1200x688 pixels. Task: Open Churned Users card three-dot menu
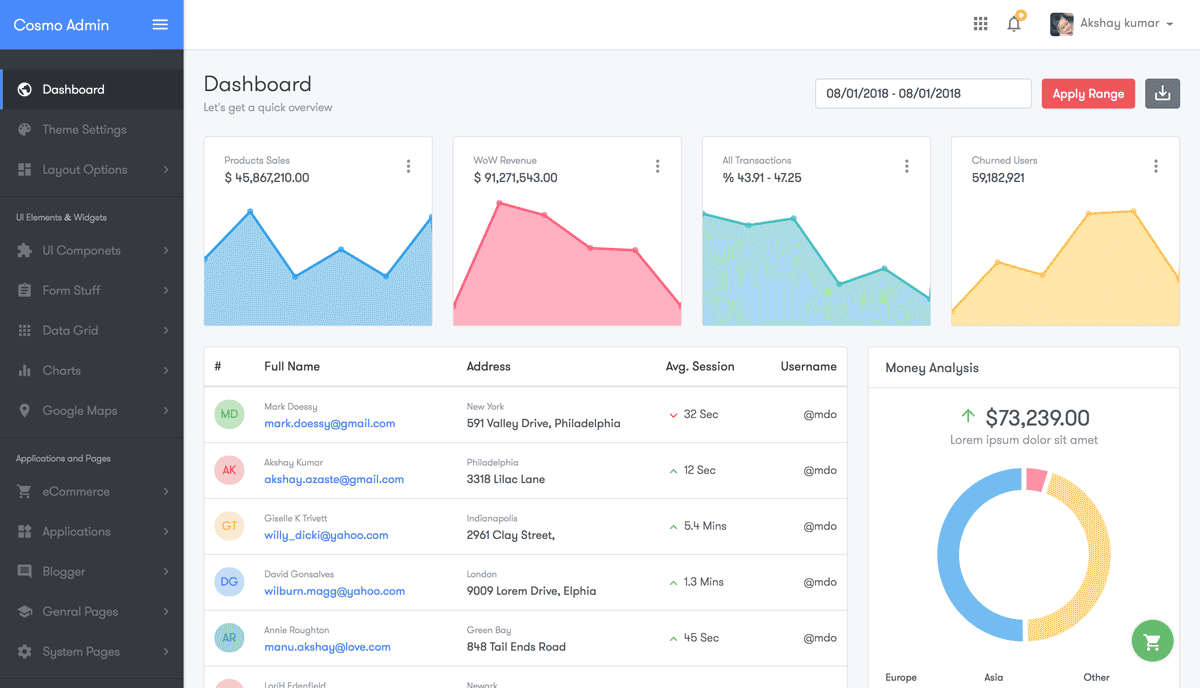coord(1155,167)
